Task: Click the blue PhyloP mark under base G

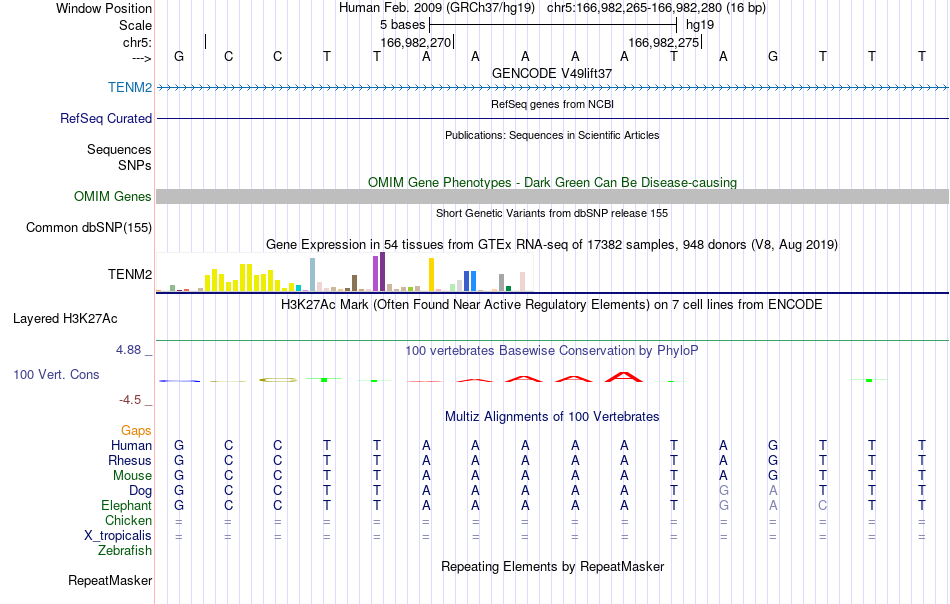Action: point(179,380)
